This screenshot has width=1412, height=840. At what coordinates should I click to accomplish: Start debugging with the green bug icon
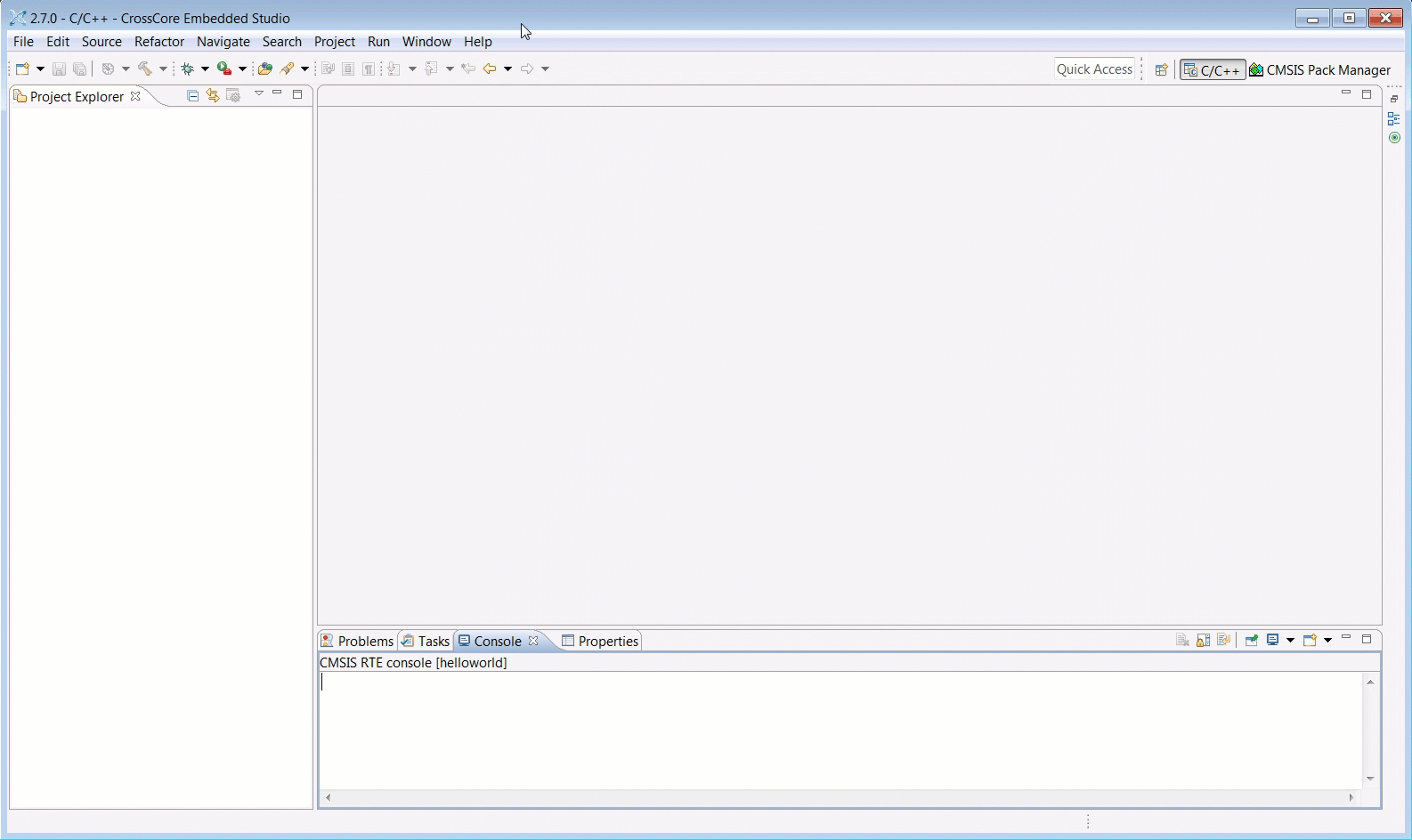click(188, 69)
